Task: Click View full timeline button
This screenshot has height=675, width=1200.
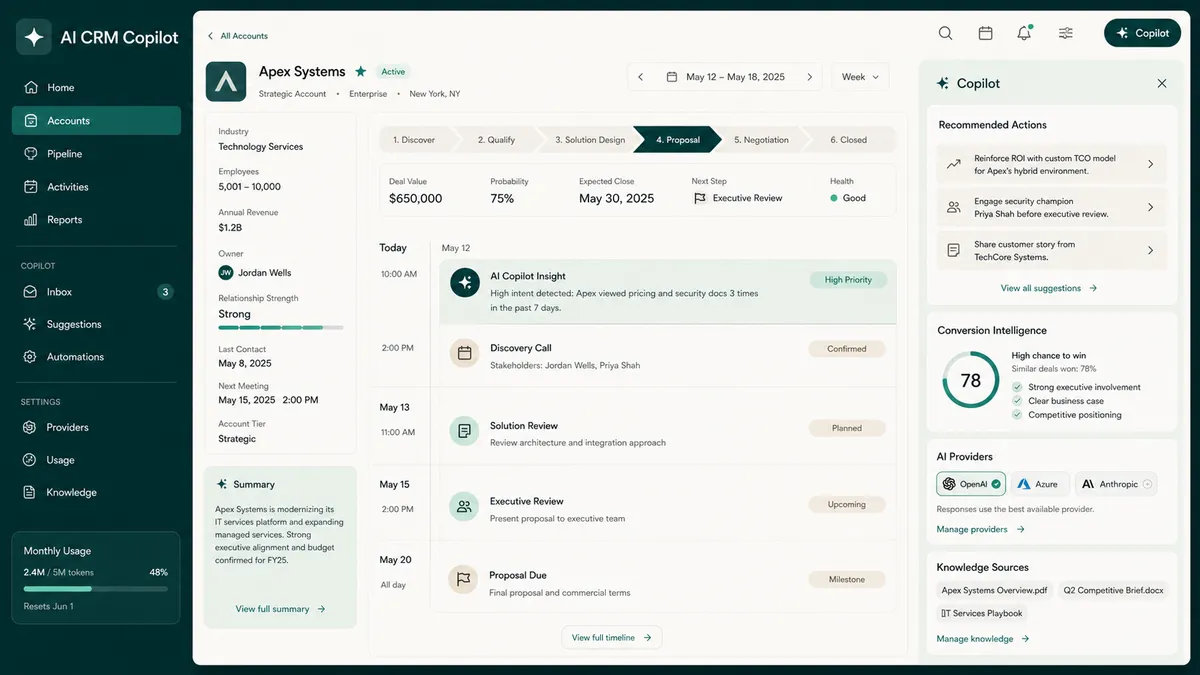Action: click(611, 637)
